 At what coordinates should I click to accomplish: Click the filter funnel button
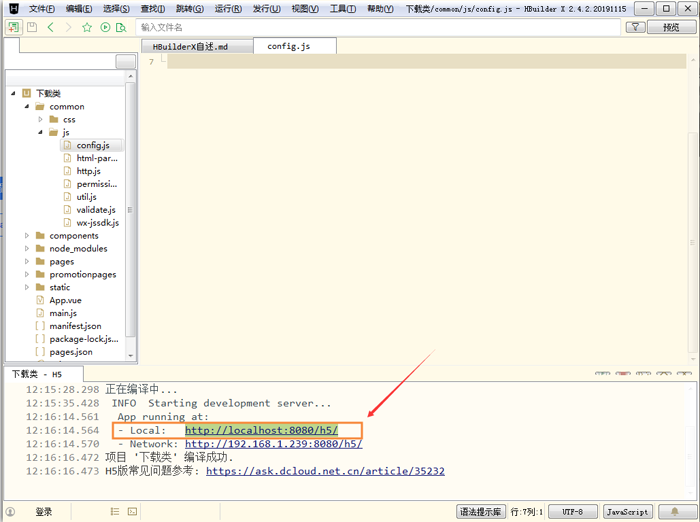(x=635, y=27)
